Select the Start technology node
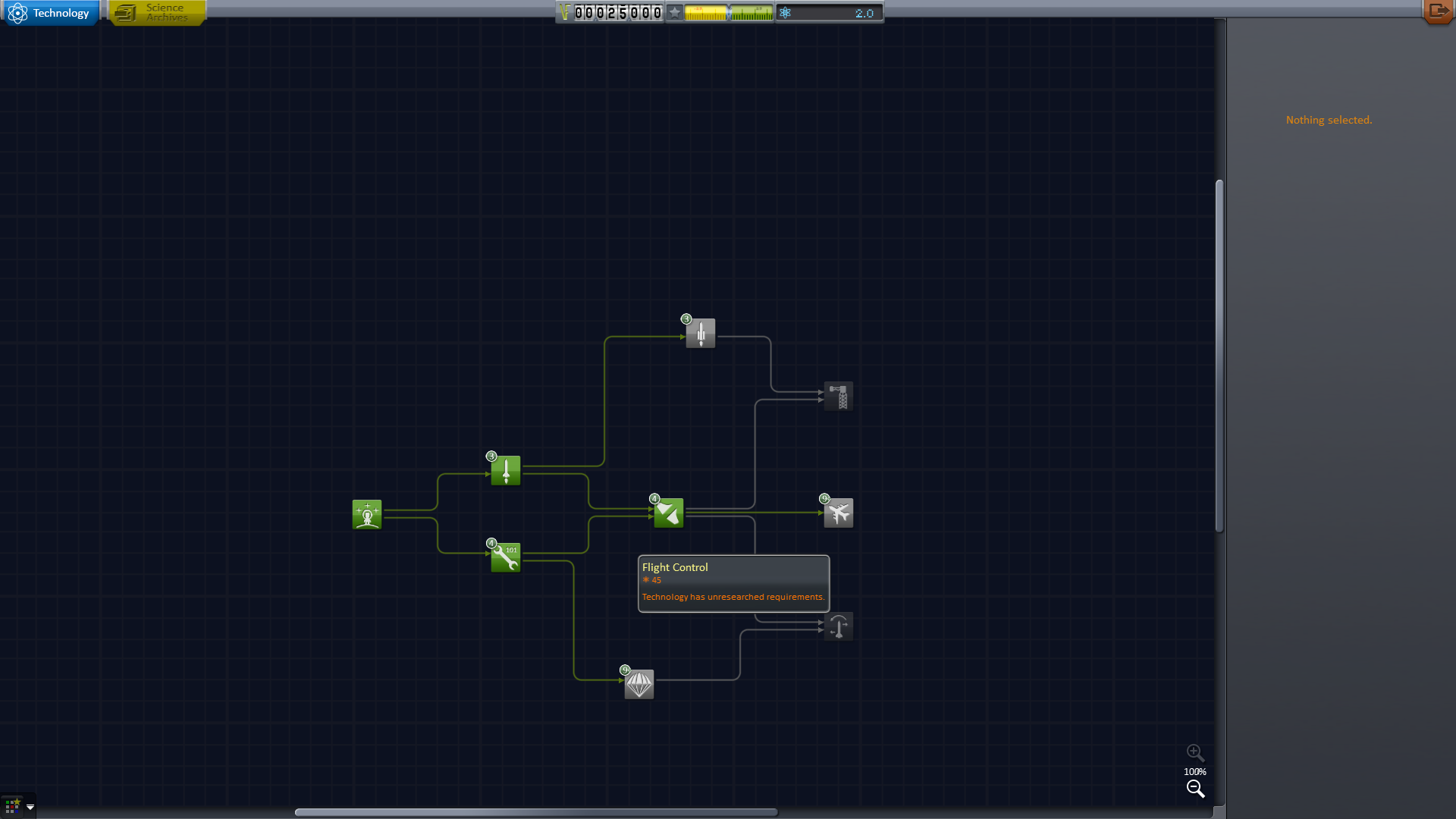The image size is (1456, 819). [367, 514]
